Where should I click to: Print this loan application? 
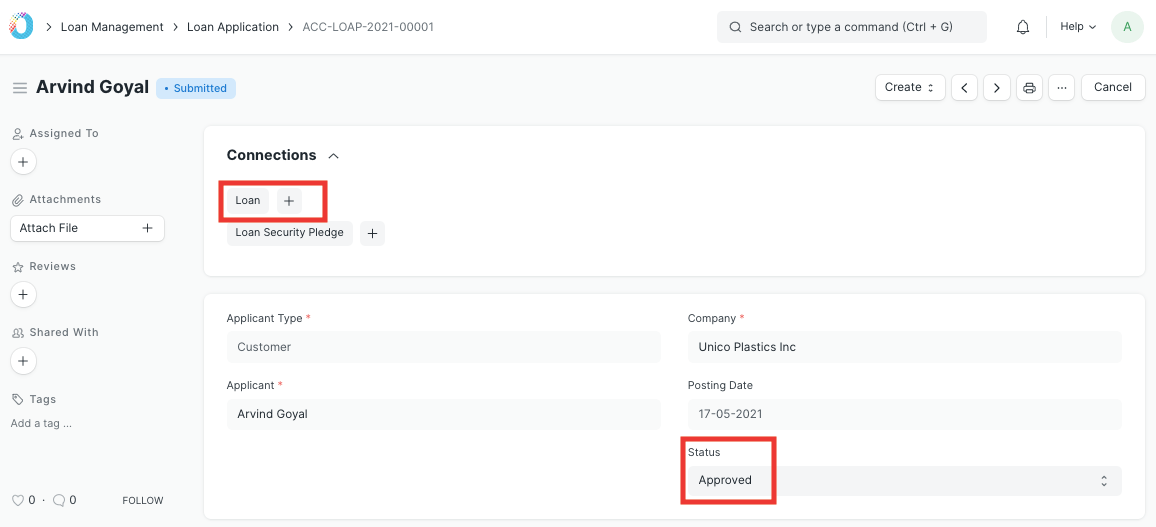coord(1029,88)
